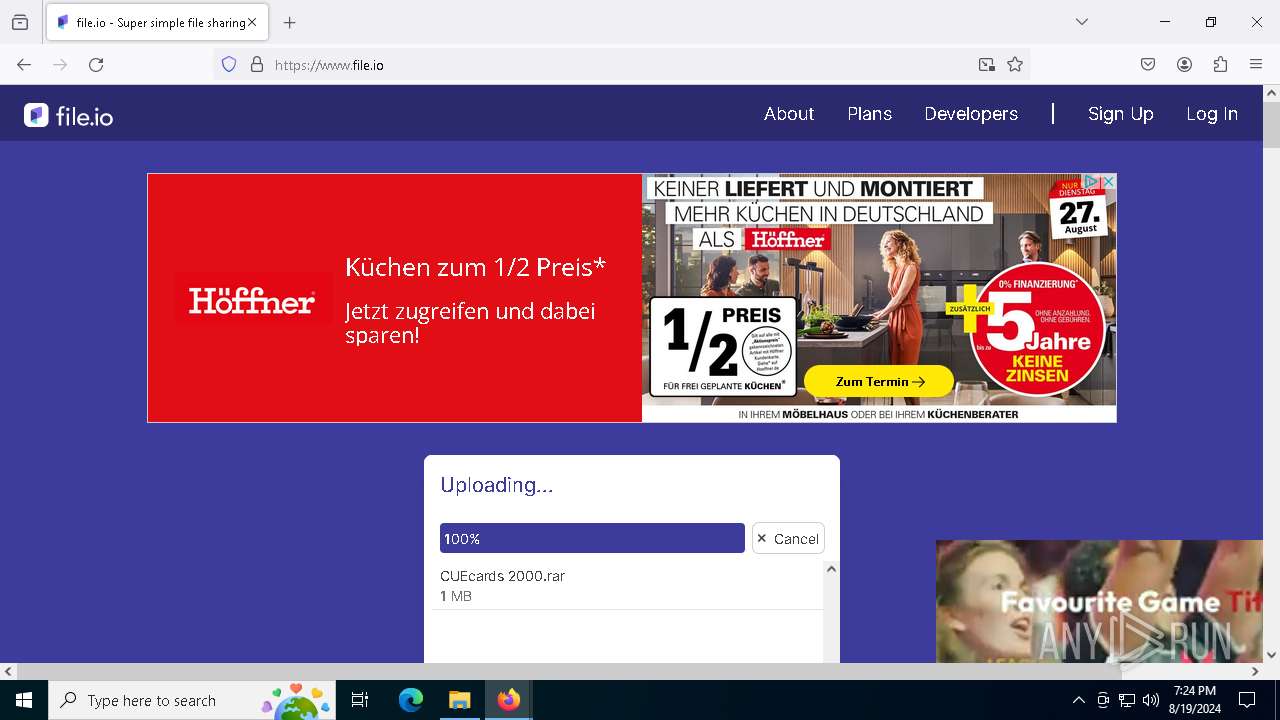Open Extensions puzzle icon
This screenshot has width=1280, height=720.
[x=1220, y=65]
